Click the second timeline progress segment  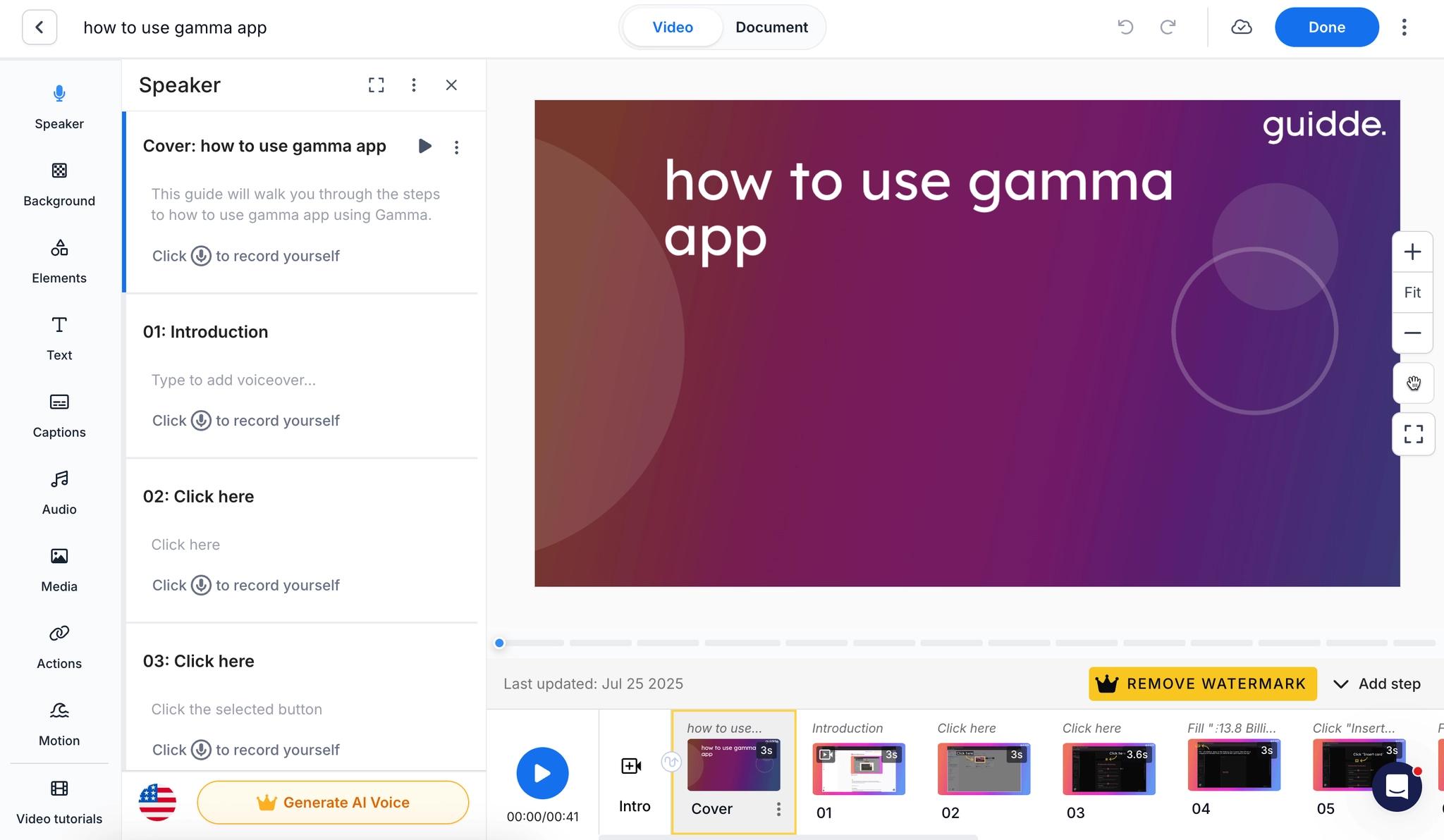[600, 643]
